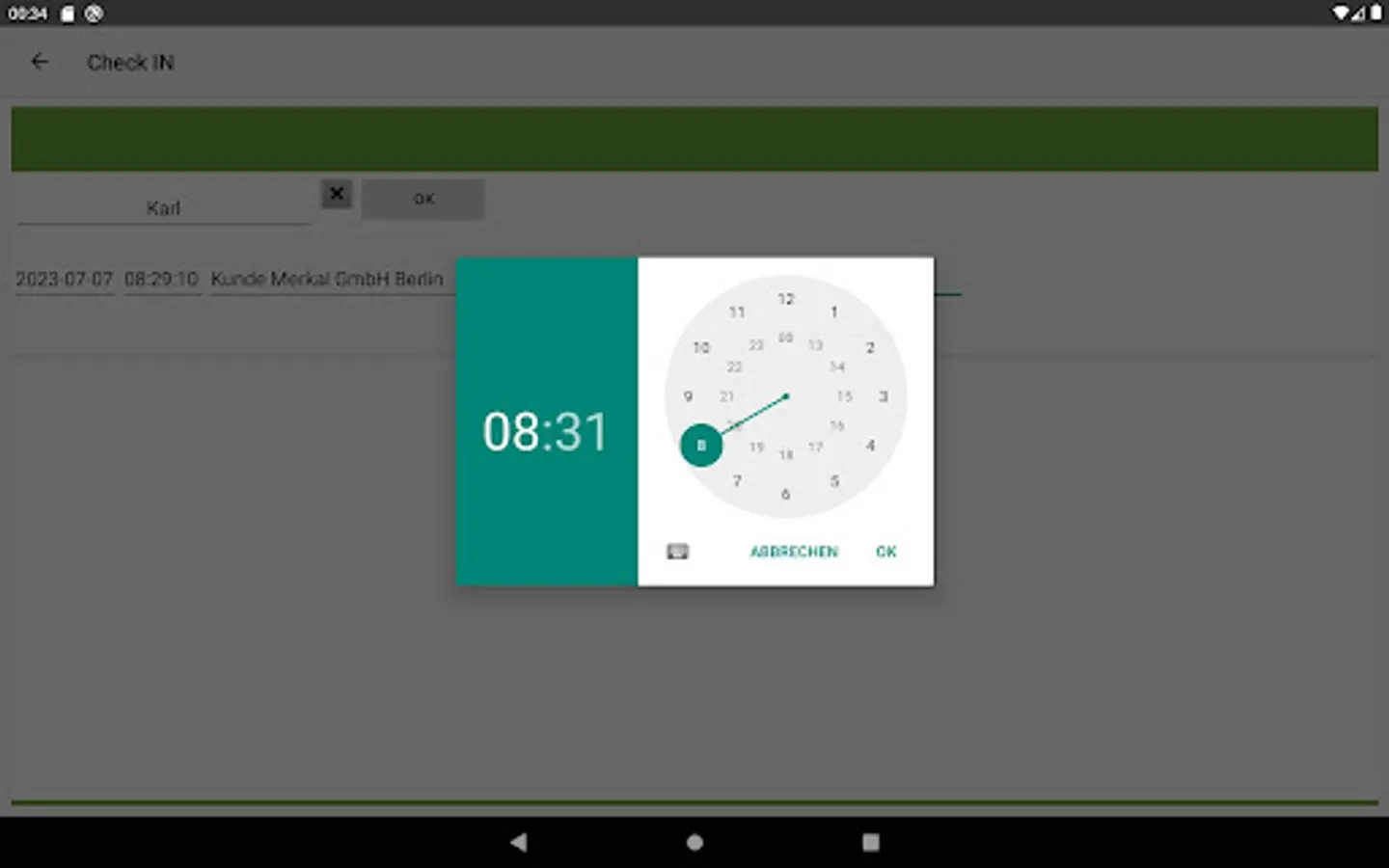Choose inner-ring hour 15 on the dial

pyautogui.click(x=844, y=396)
